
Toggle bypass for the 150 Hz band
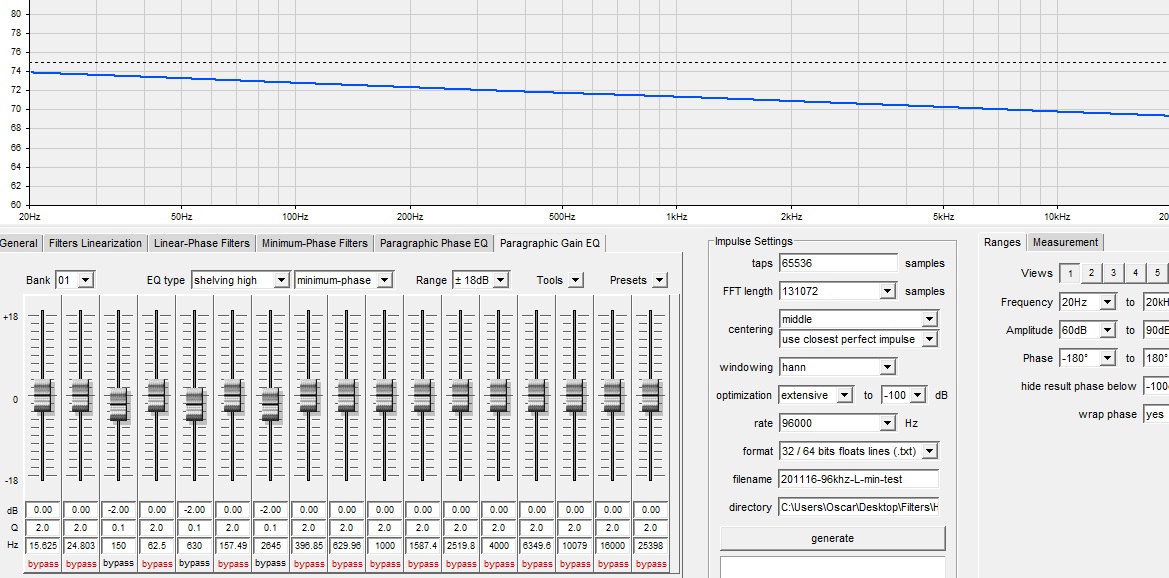click(x=119, y=564)
